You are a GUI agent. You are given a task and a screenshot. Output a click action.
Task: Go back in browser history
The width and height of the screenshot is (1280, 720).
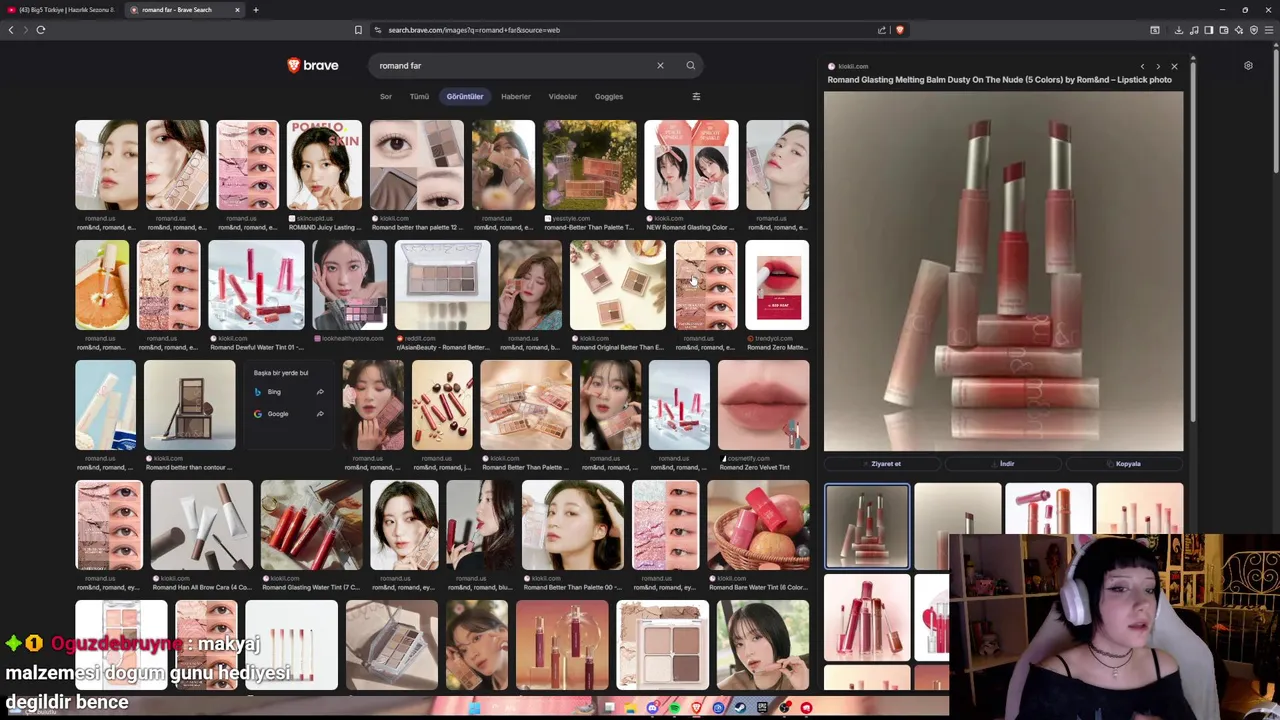(11, 30)
